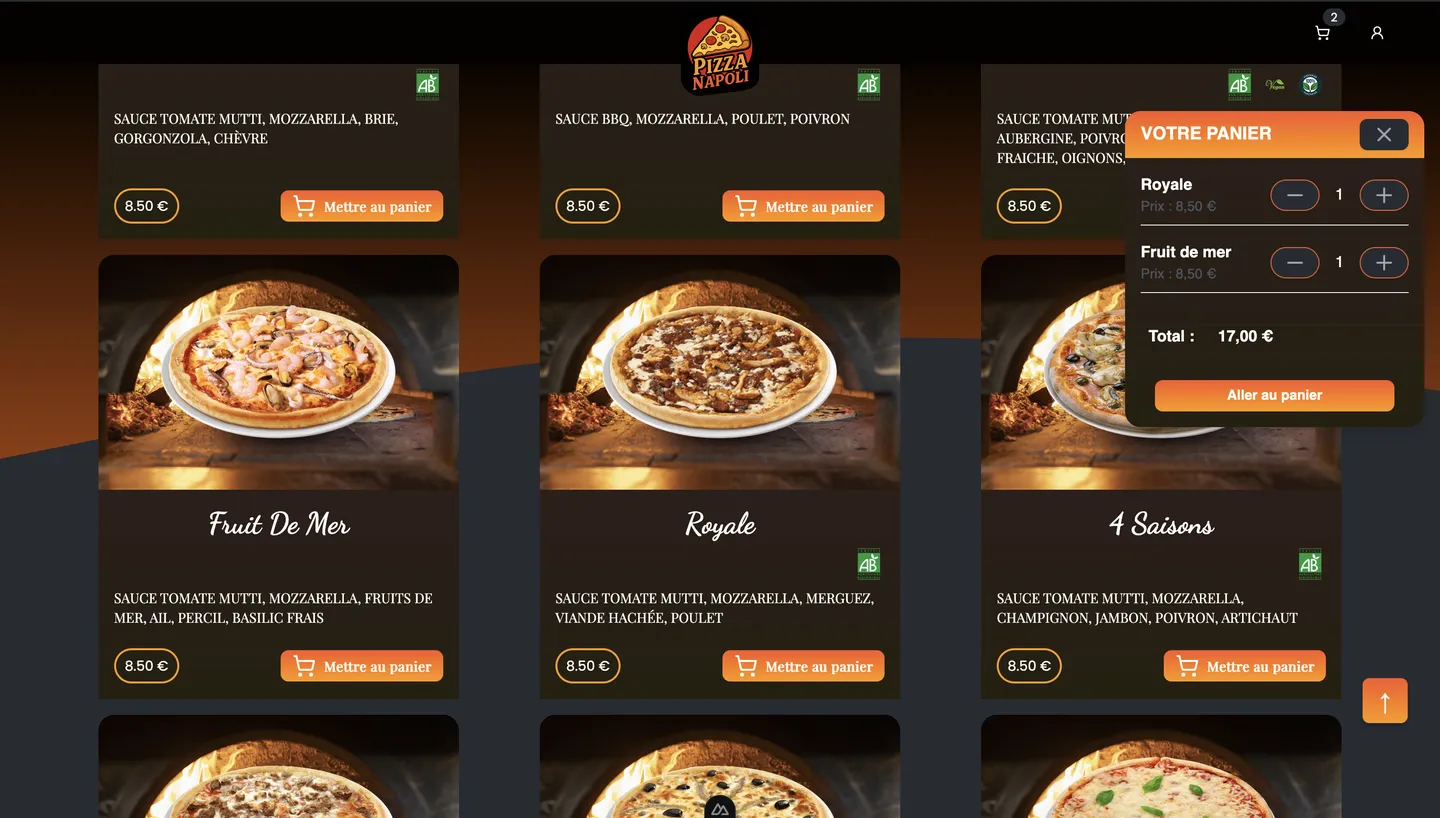Open the user account icon
Viewport: 1440px width, 818px height.
coord(1377,33)
